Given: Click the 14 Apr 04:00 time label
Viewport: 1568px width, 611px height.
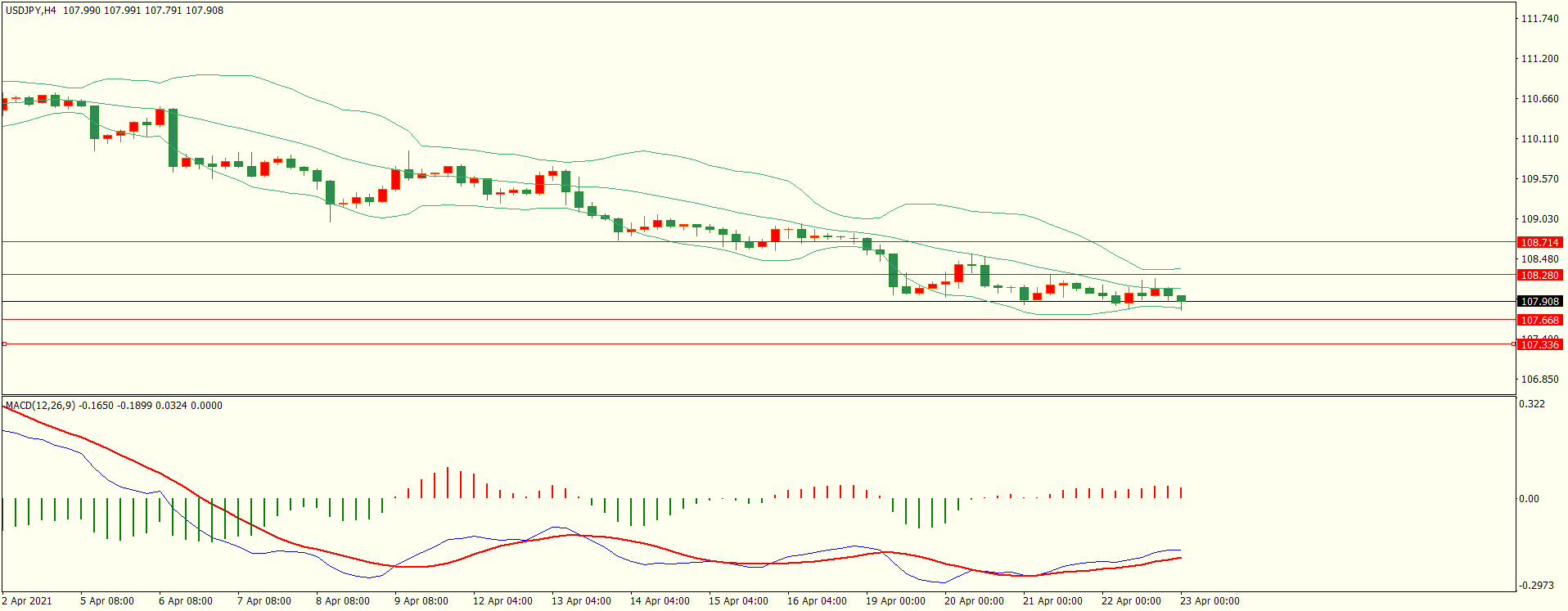Looking at the screenshot, I should [660, 601].
